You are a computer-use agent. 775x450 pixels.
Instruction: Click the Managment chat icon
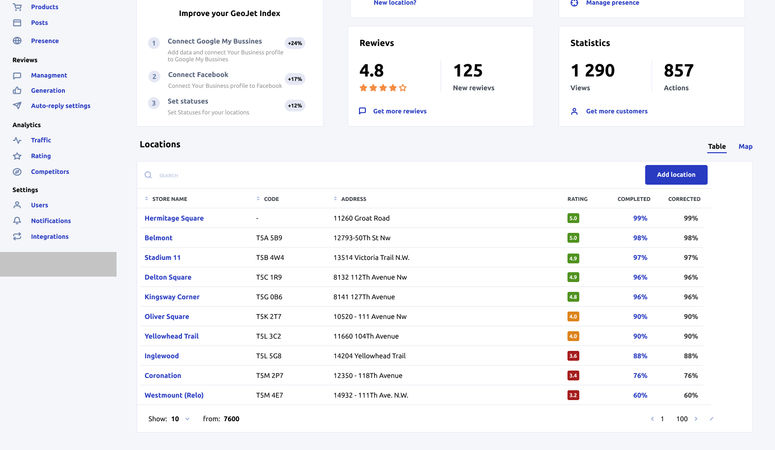[17, 76]
